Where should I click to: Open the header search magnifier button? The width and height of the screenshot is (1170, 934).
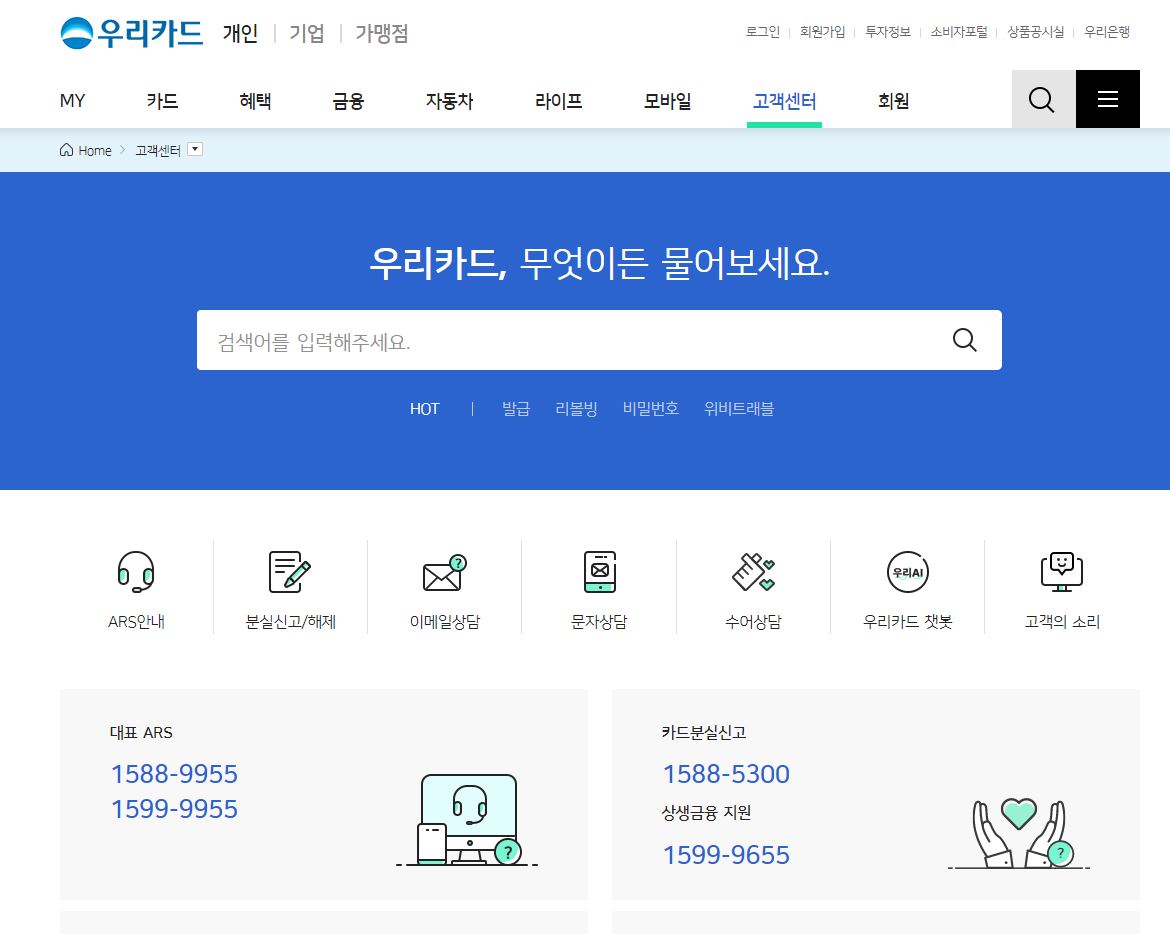click(x=1043, y=99)
